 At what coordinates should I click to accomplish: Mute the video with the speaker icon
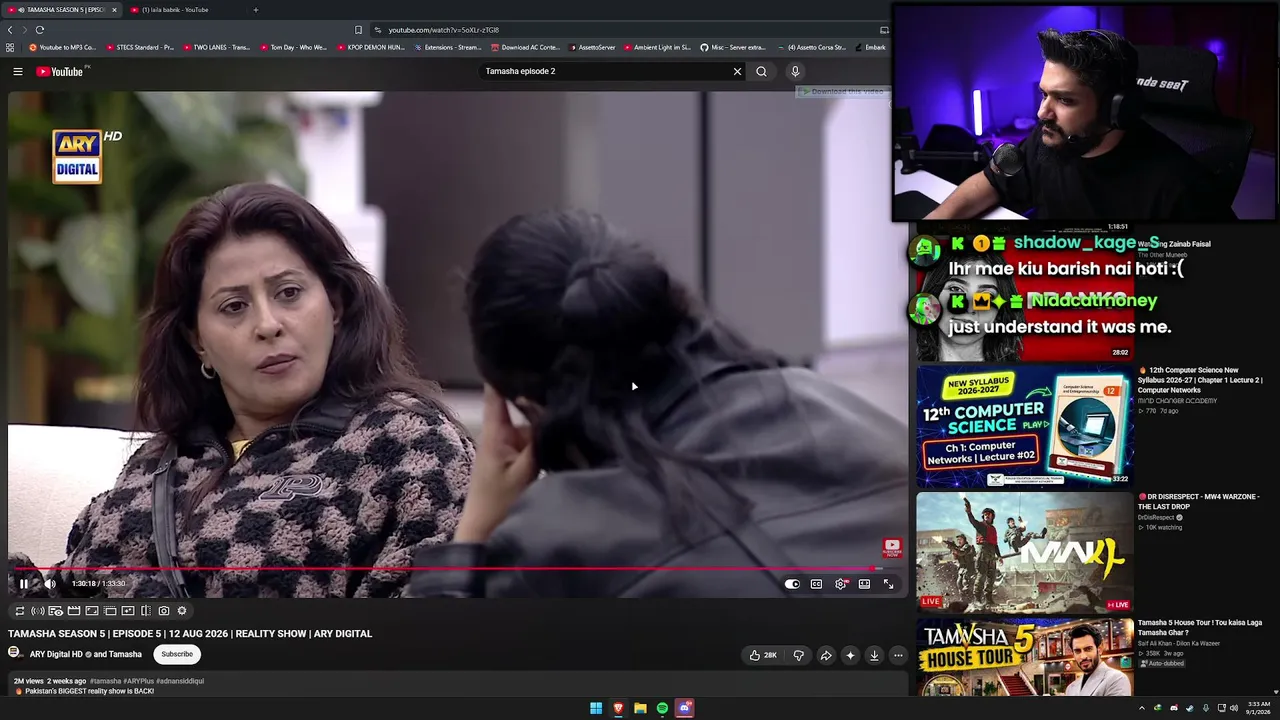click(50, 584)
